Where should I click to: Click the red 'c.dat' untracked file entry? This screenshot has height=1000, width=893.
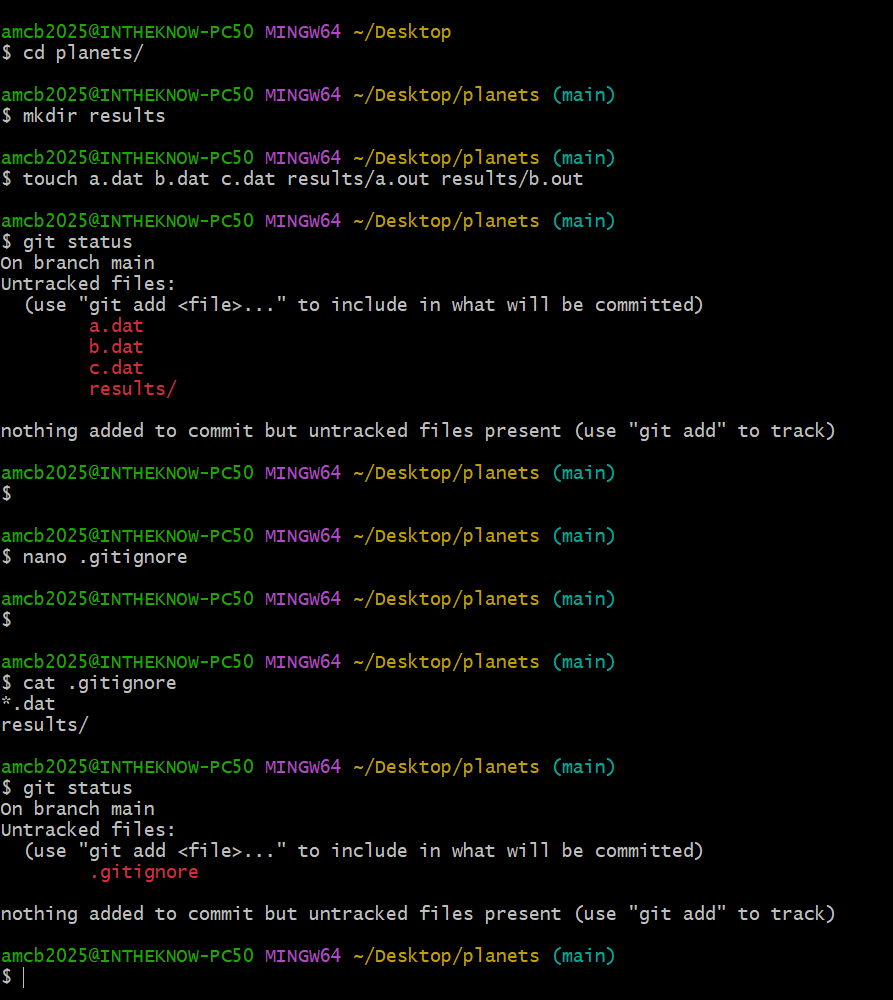coord(116,368)
